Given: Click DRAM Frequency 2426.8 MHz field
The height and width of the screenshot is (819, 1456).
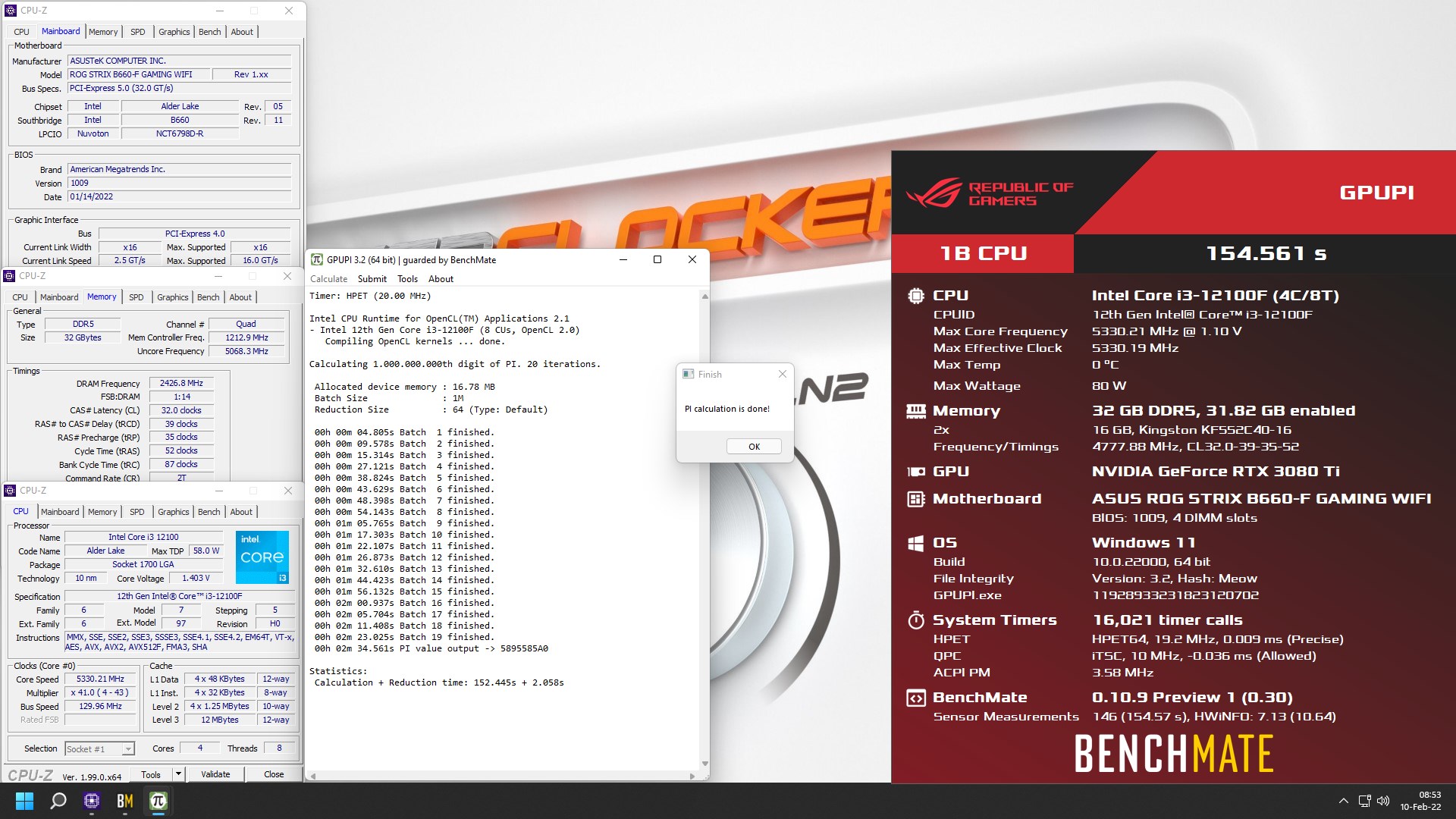Looking at the screenshot, I should (181, 384).
